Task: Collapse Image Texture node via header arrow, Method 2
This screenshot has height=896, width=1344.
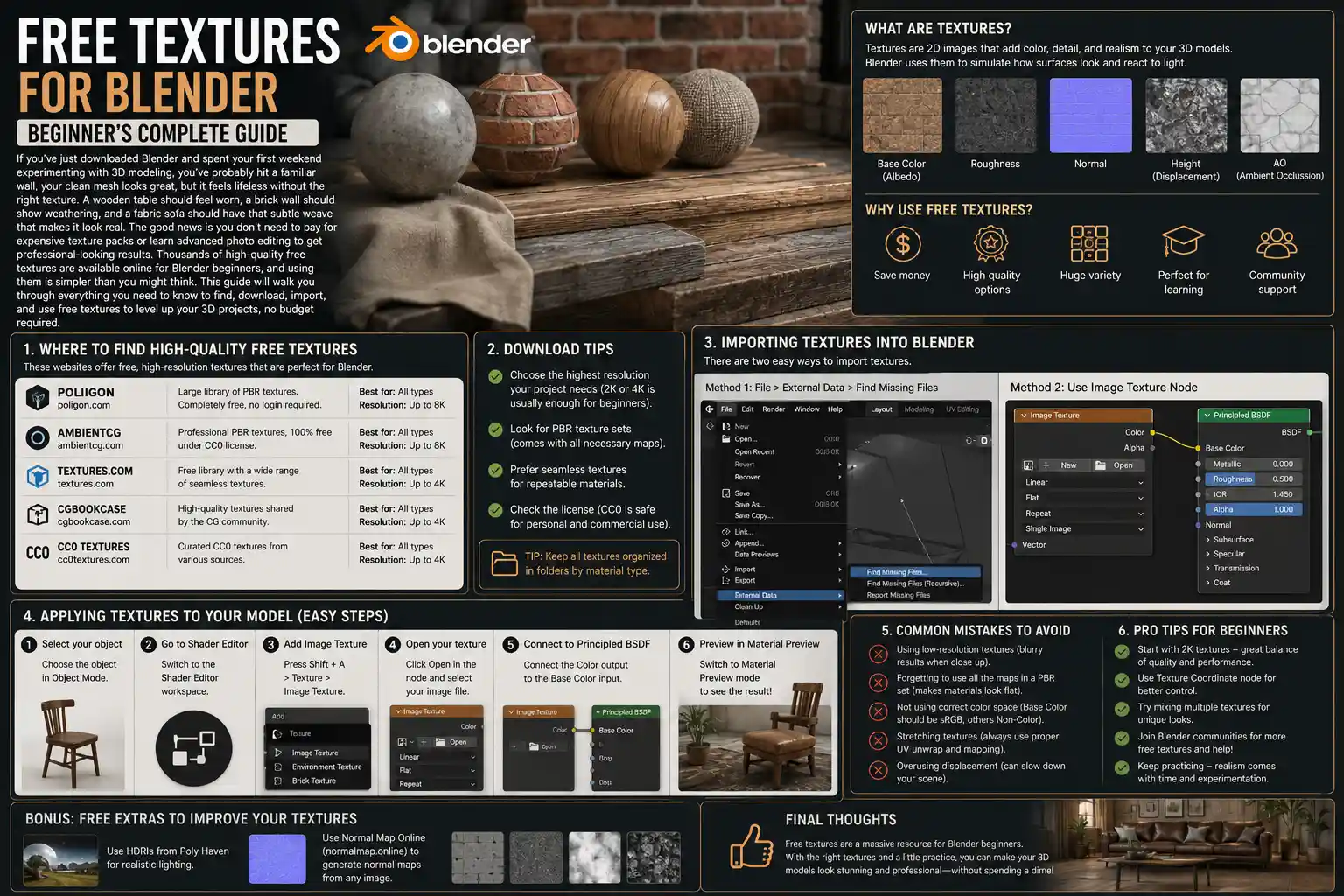Action: tap(1024, 416)
